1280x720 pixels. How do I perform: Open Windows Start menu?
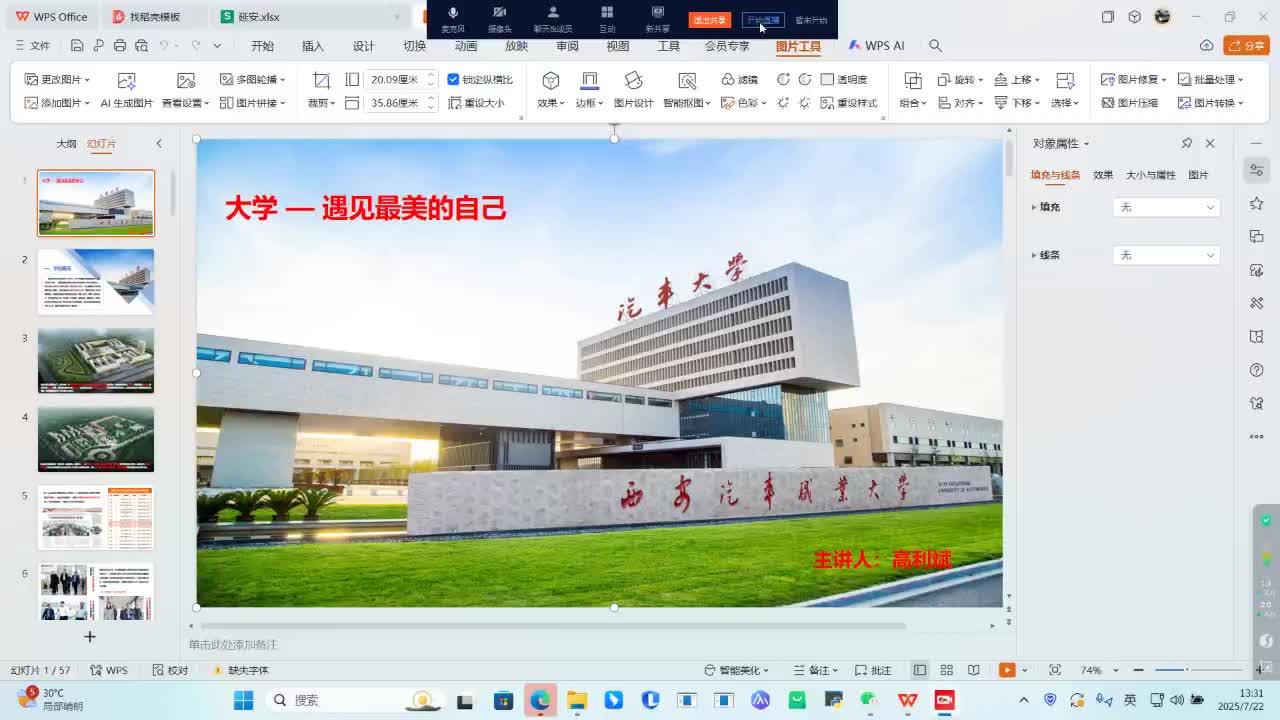pyautogui.click(x=243, y=700)
